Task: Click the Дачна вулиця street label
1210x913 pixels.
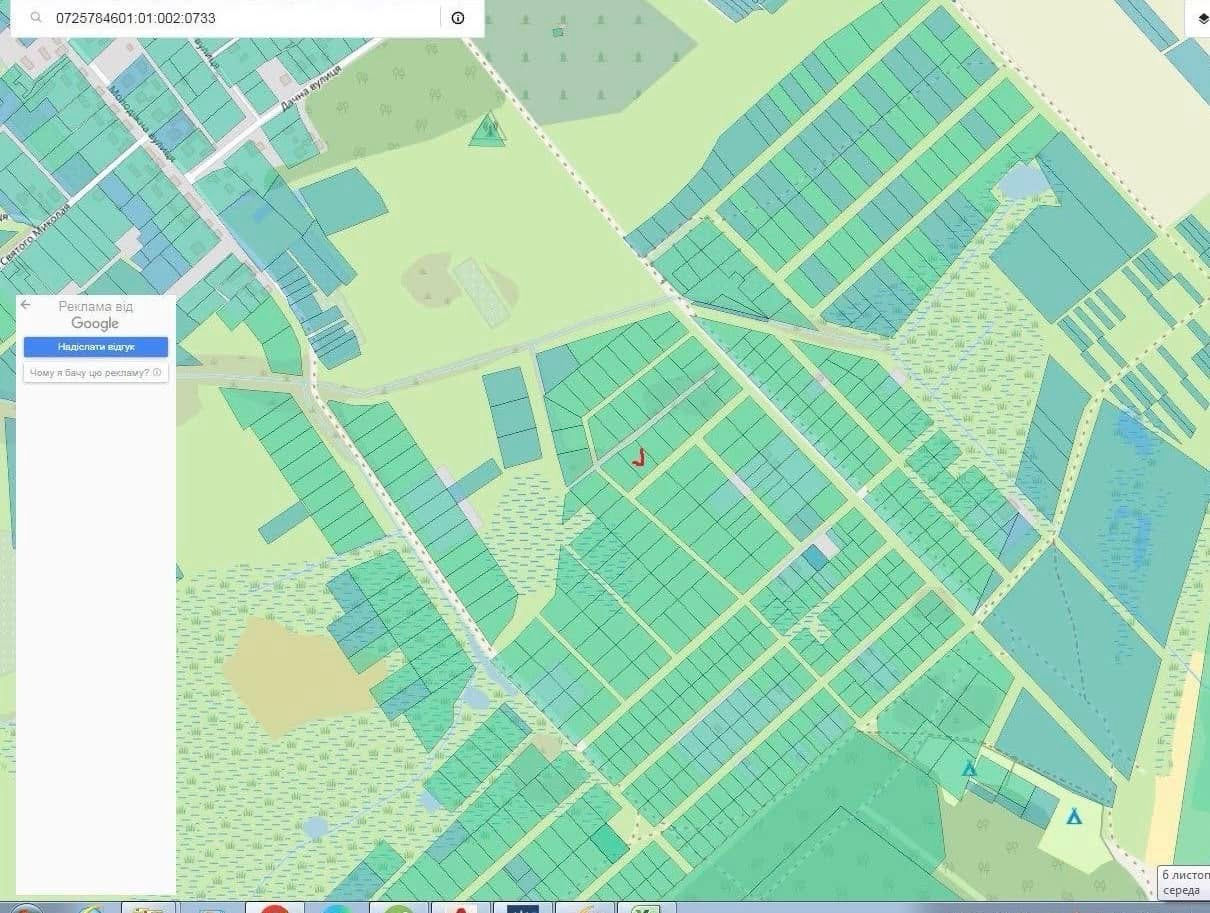Action: point(311,87)
